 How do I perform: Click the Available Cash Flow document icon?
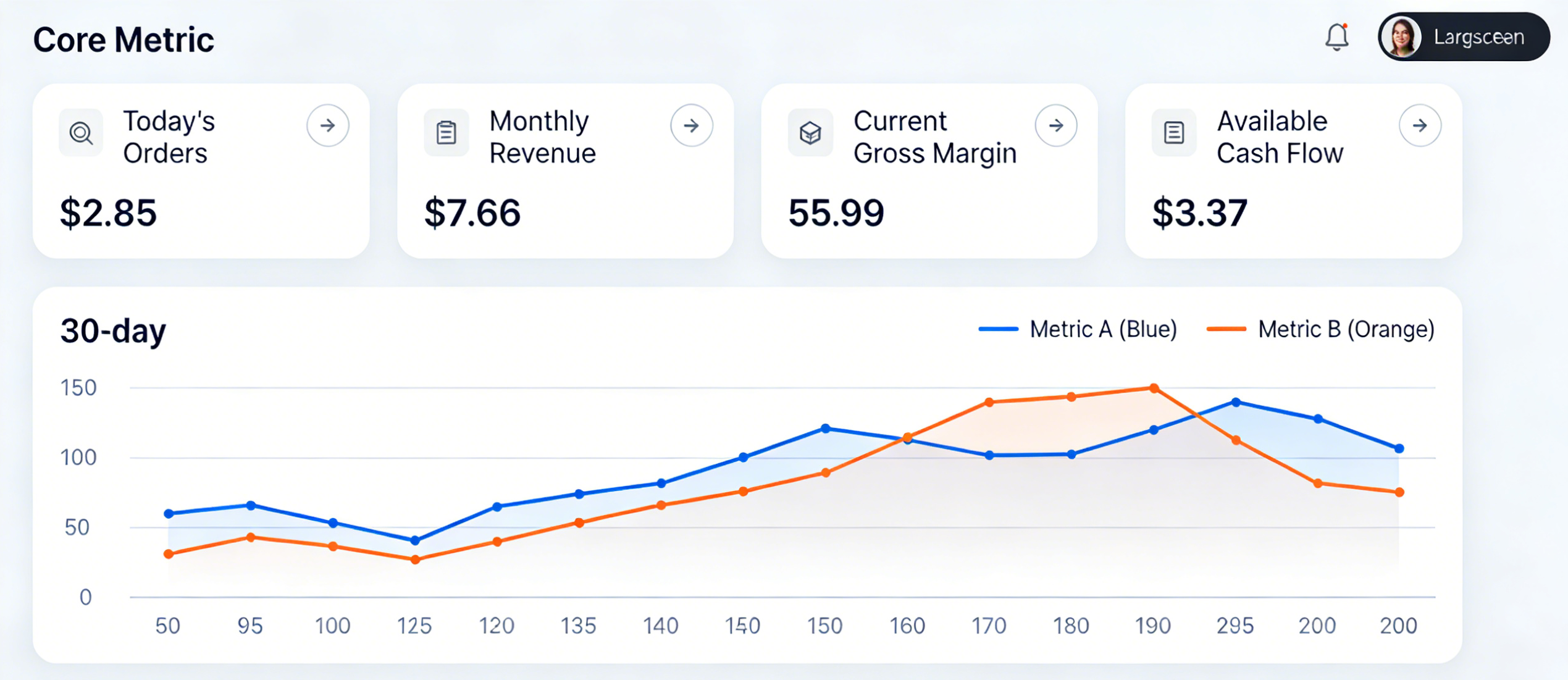pyautogui.click(x=1173, y=132)
